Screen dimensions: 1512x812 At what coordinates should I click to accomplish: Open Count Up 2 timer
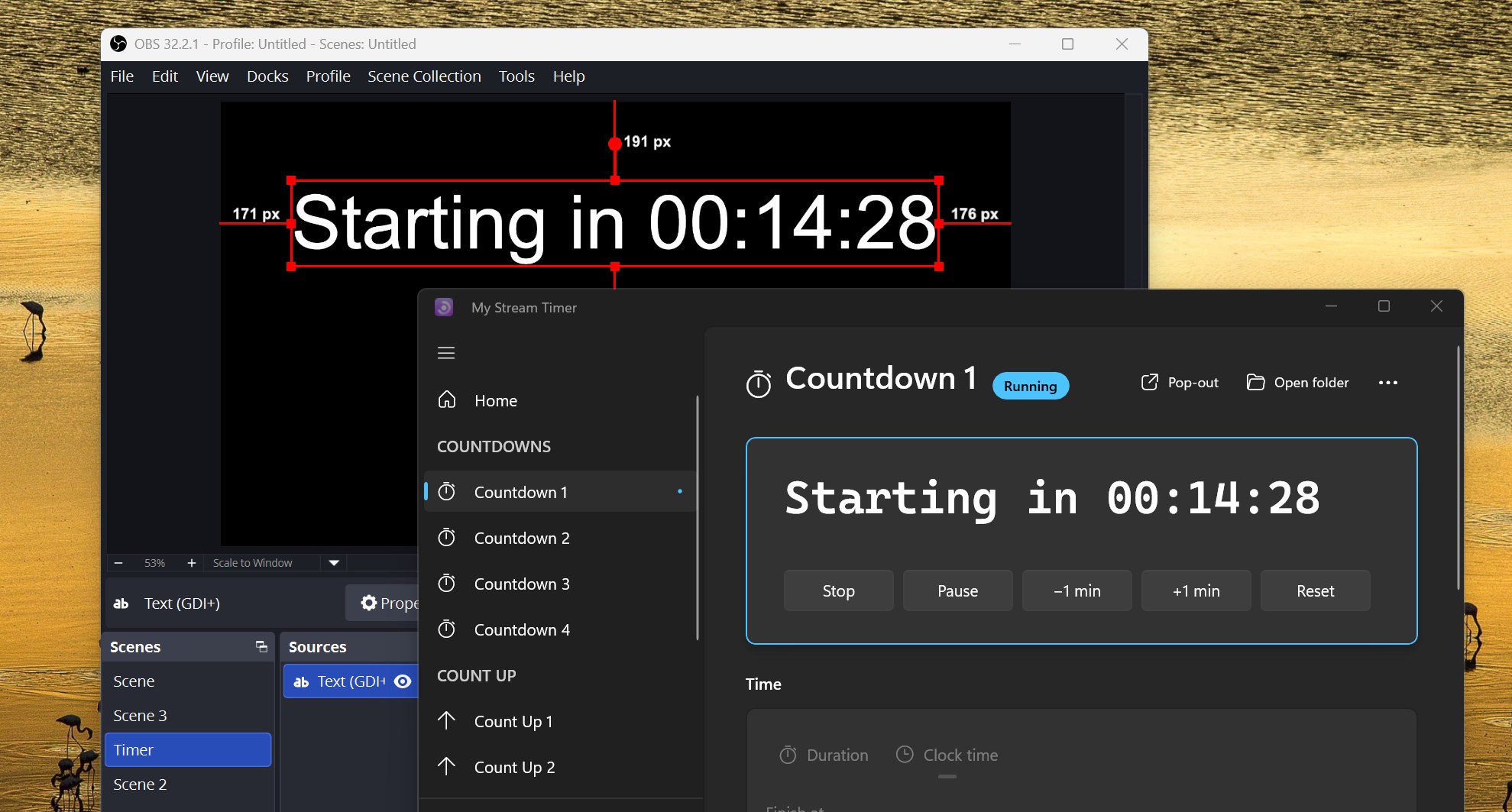559,767
